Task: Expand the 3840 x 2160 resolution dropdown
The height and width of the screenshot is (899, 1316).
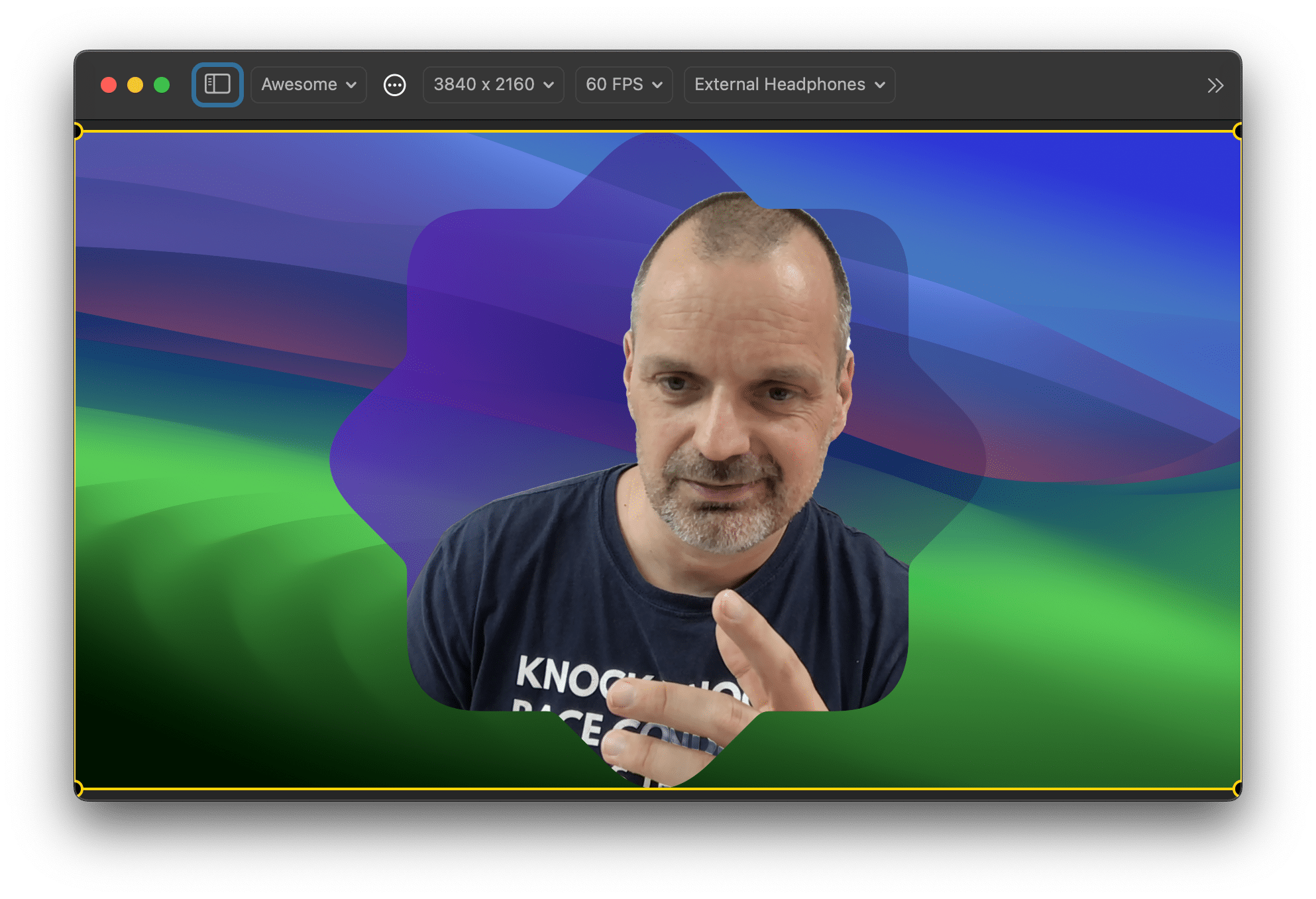Action: [x=493, y=85]
